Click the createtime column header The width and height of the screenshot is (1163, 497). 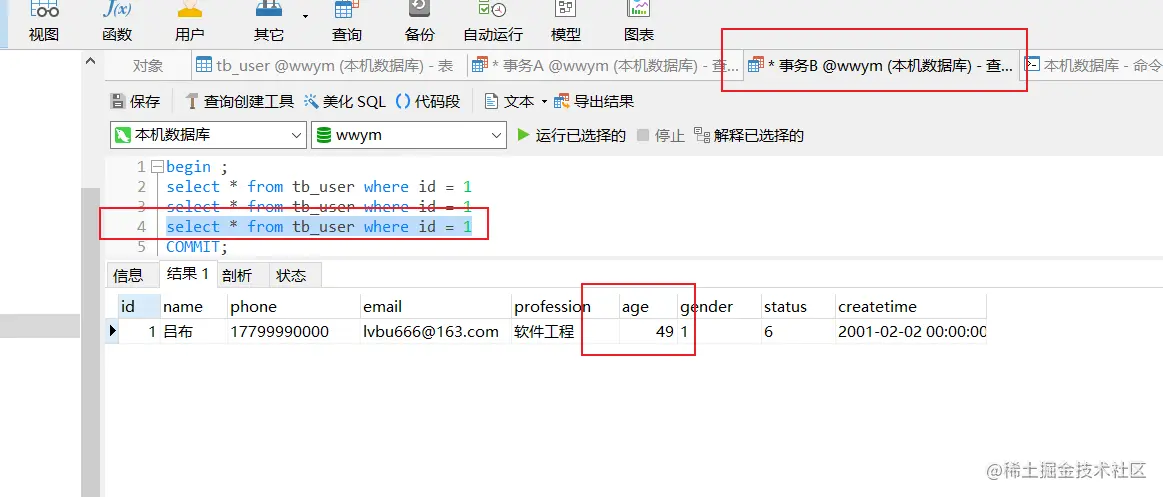point(910,306)
